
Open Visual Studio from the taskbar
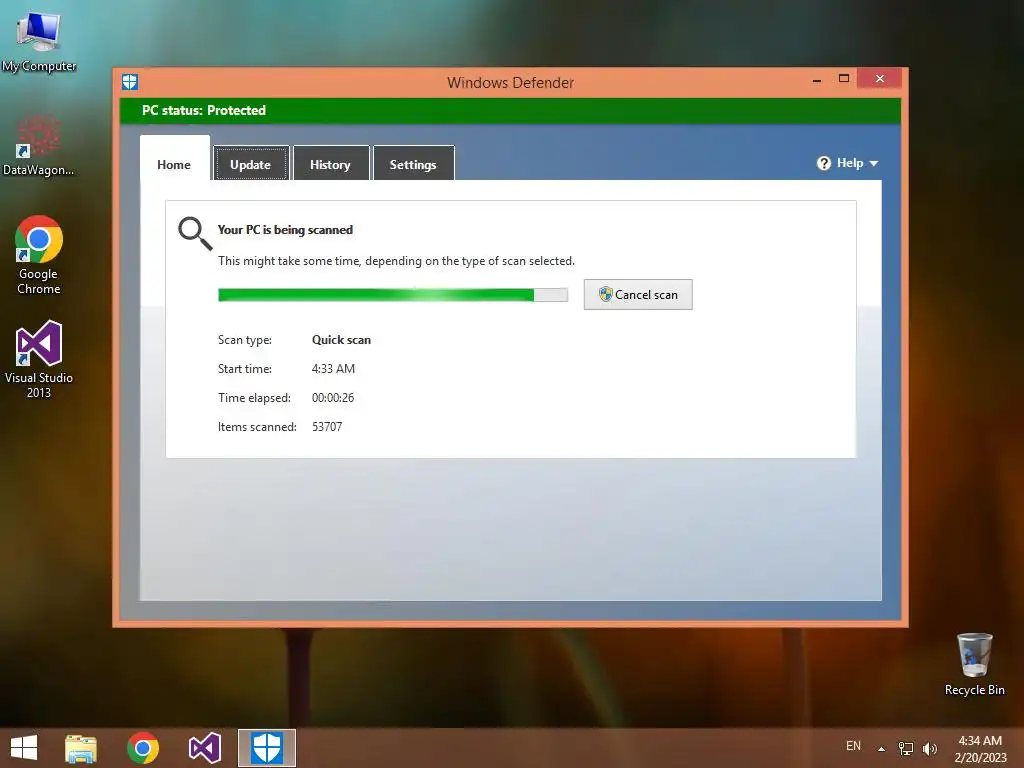coord(204,748)
